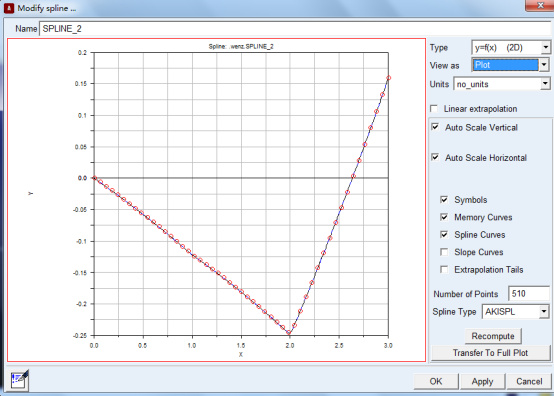The width and height of the screenshot is (554, 396).
Task: Click the minimum data point at x=2.0
Action: [x=288, y=332]
